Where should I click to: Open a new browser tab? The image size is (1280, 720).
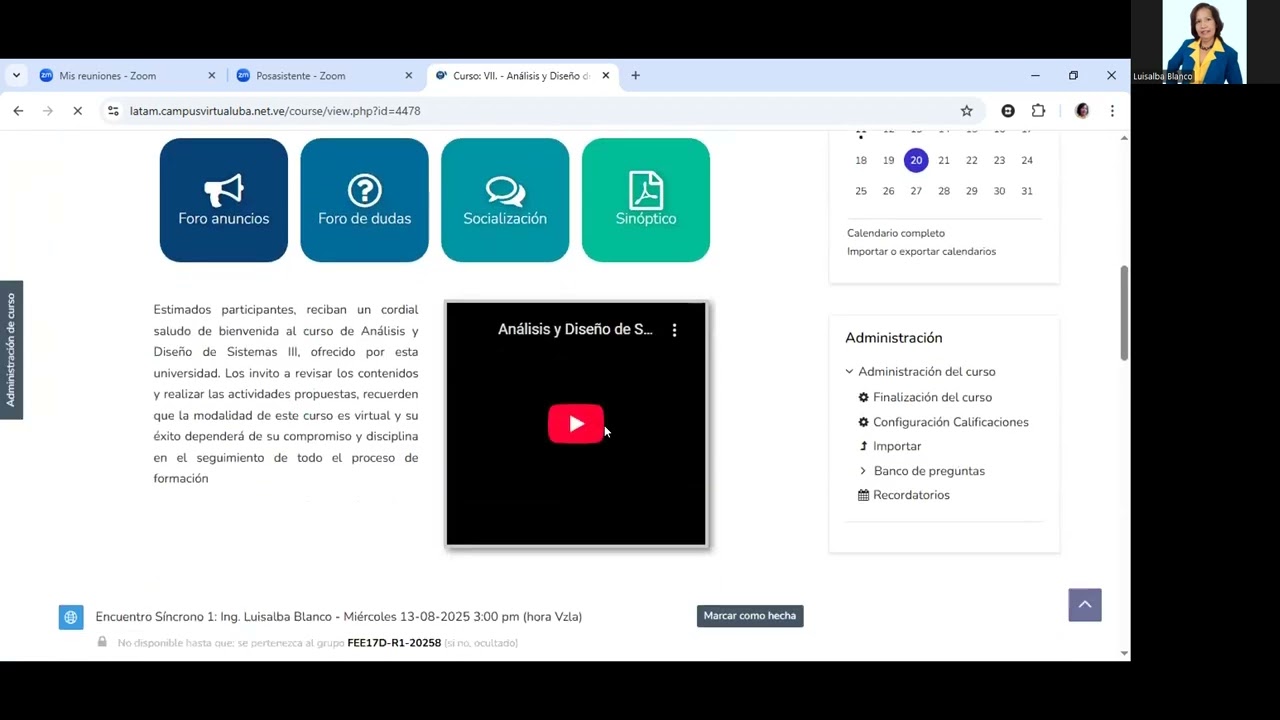click(635, 76)
